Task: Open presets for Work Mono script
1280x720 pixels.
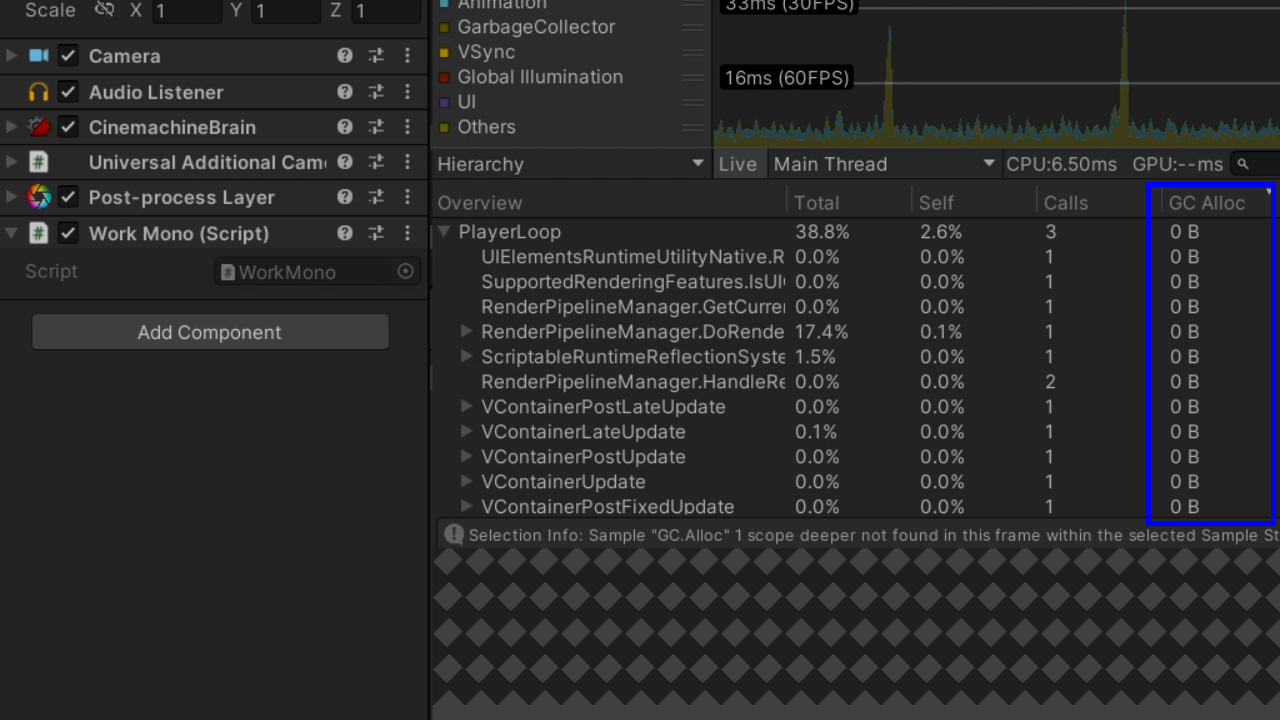Action: [376, 233]
